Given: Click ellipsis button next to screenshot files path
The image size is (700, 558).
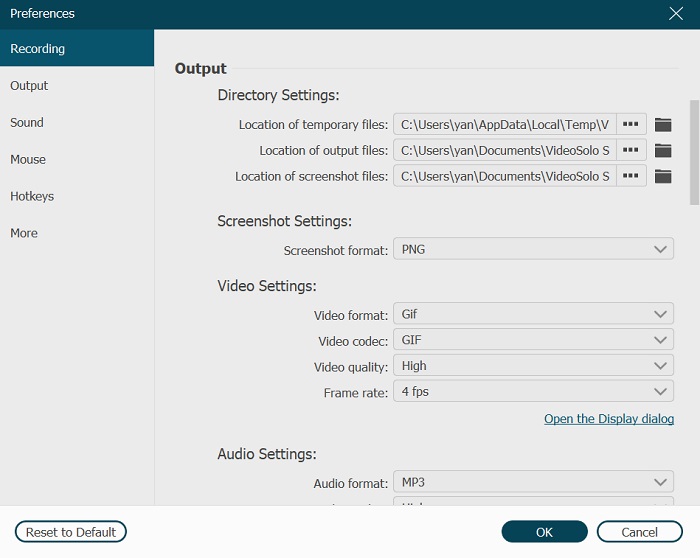Looking at the screenshot, I should click(630, 177).
